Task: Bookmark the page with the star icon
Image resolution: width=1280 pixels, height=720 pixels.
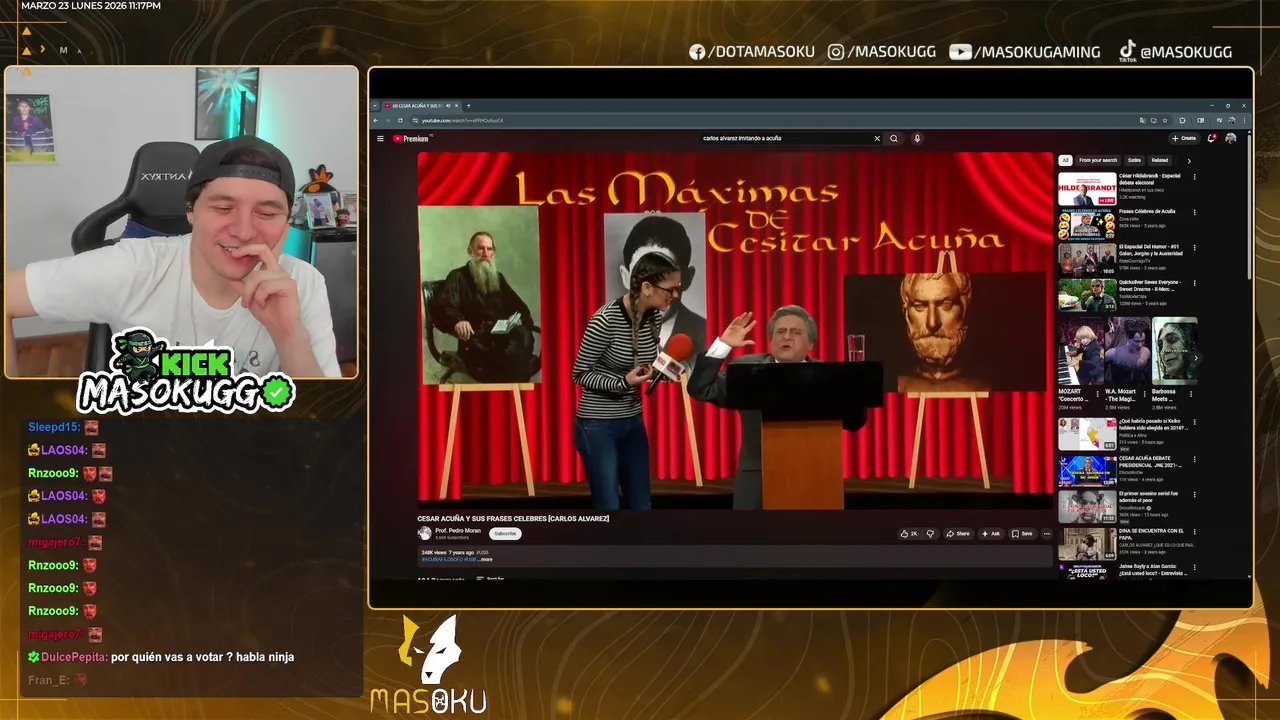Action: coord(1165,120)
